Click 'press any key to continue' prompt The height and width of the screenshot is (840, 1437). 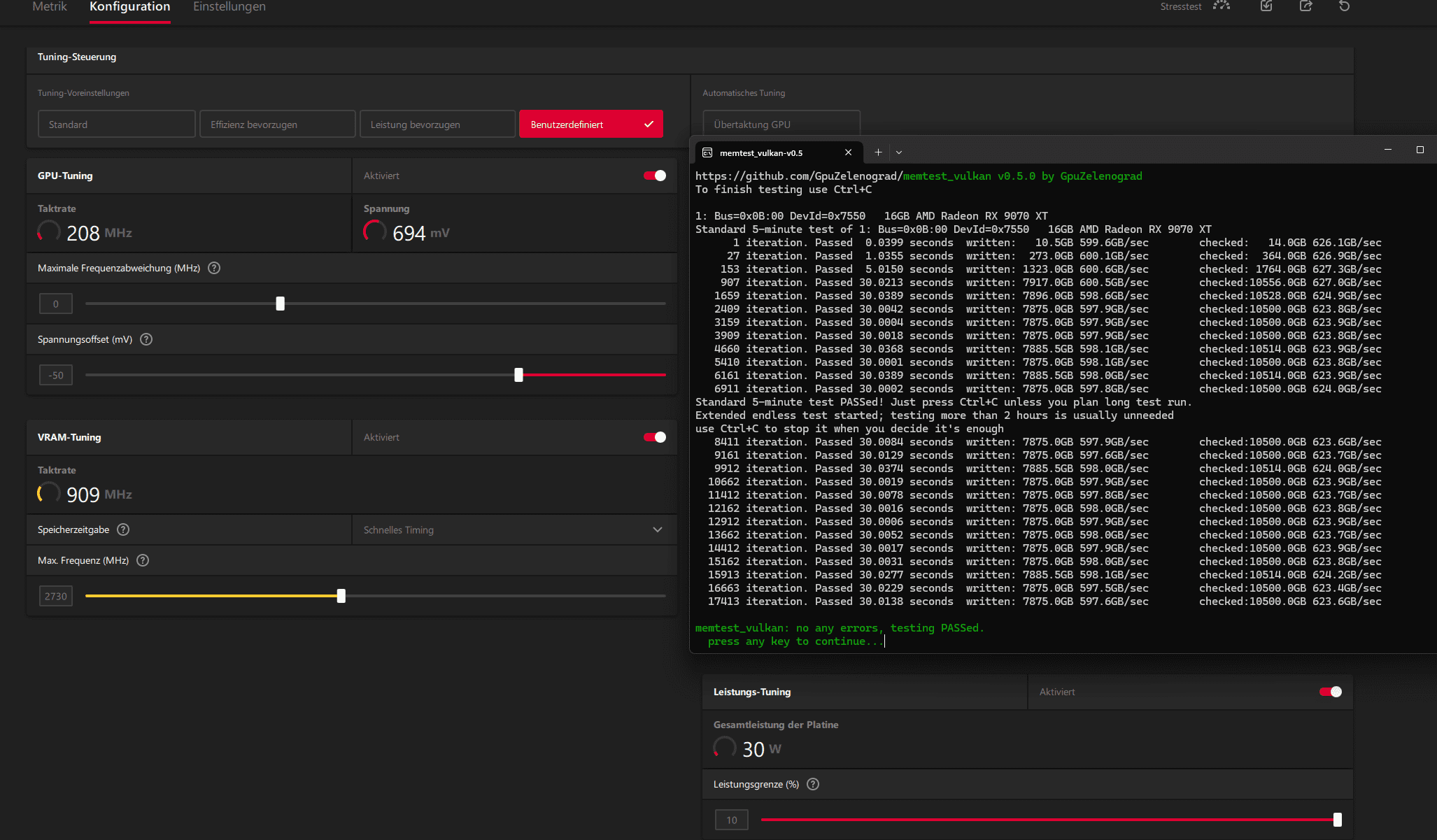[795, 641]
